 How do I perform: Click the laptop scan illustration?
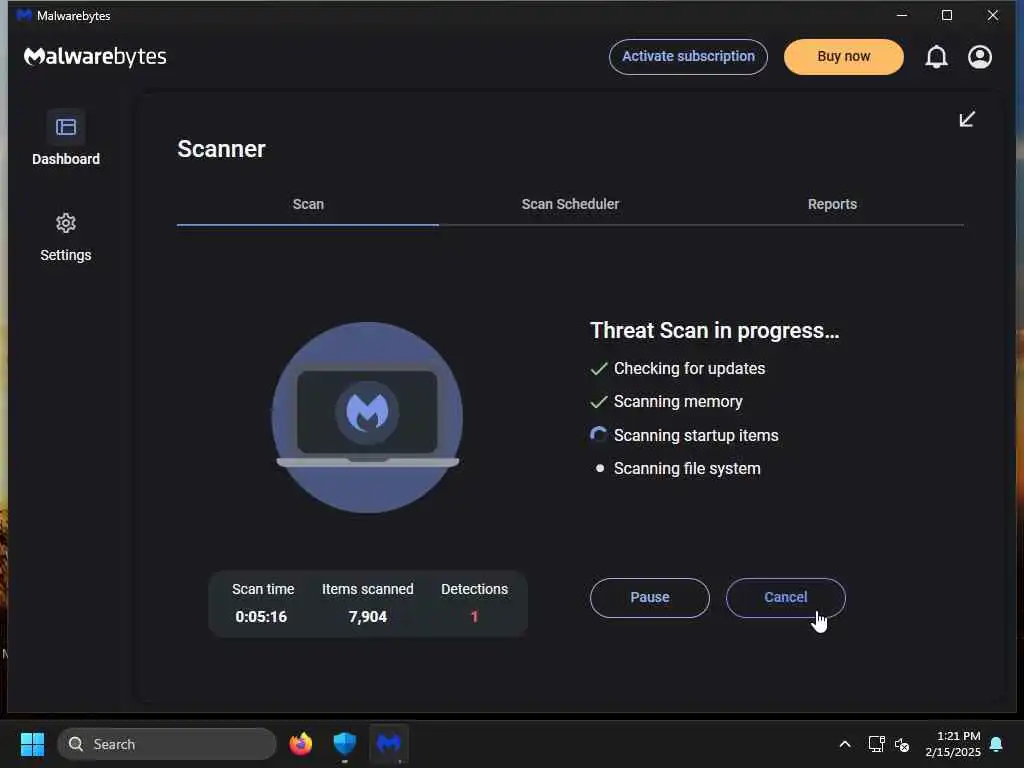pos(368,417)
